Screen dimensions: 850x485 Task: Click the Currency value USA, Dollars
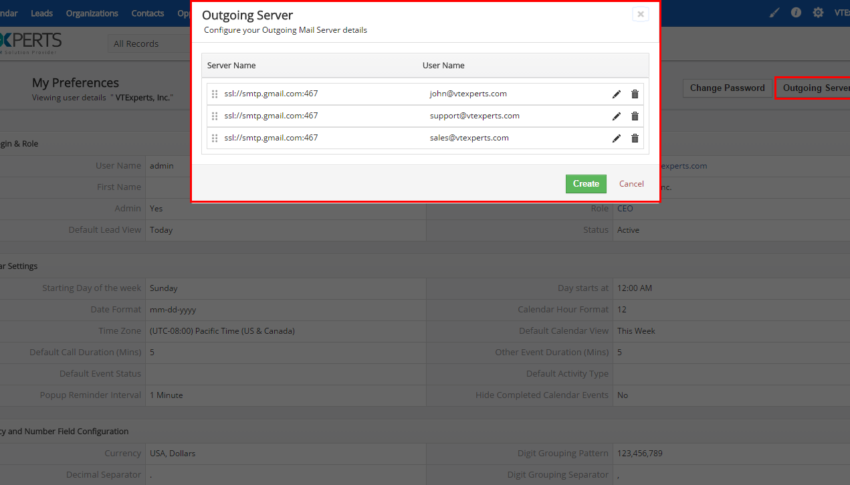coord(172,454)
